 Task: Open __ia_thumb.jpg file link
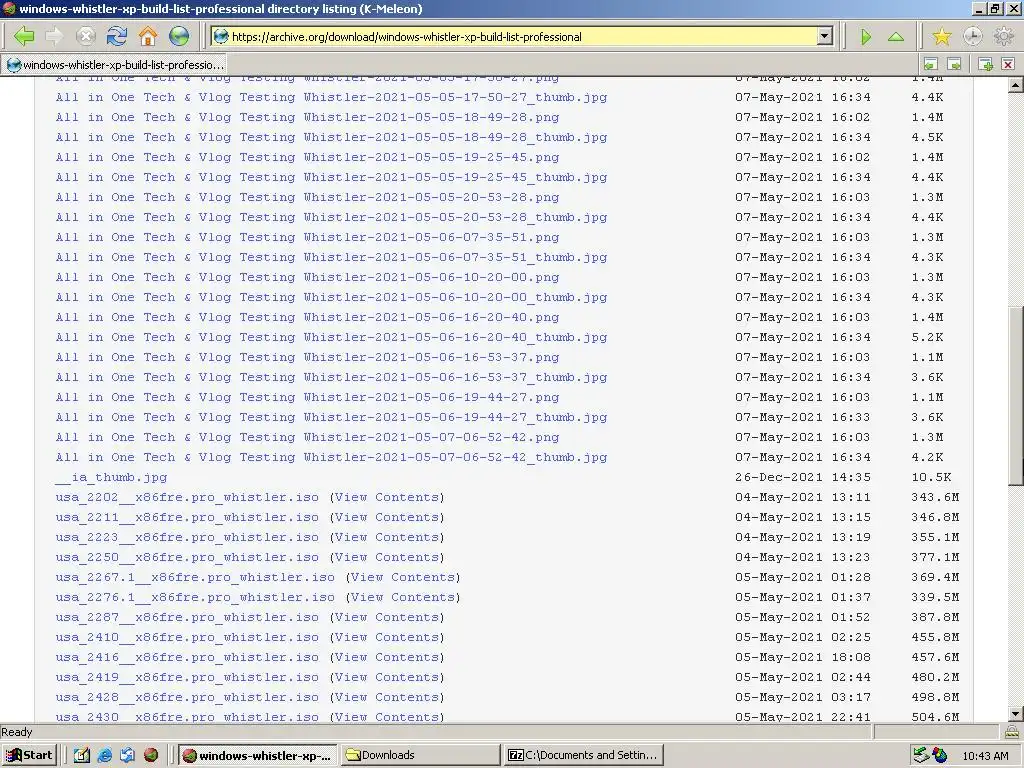(112, 477)
